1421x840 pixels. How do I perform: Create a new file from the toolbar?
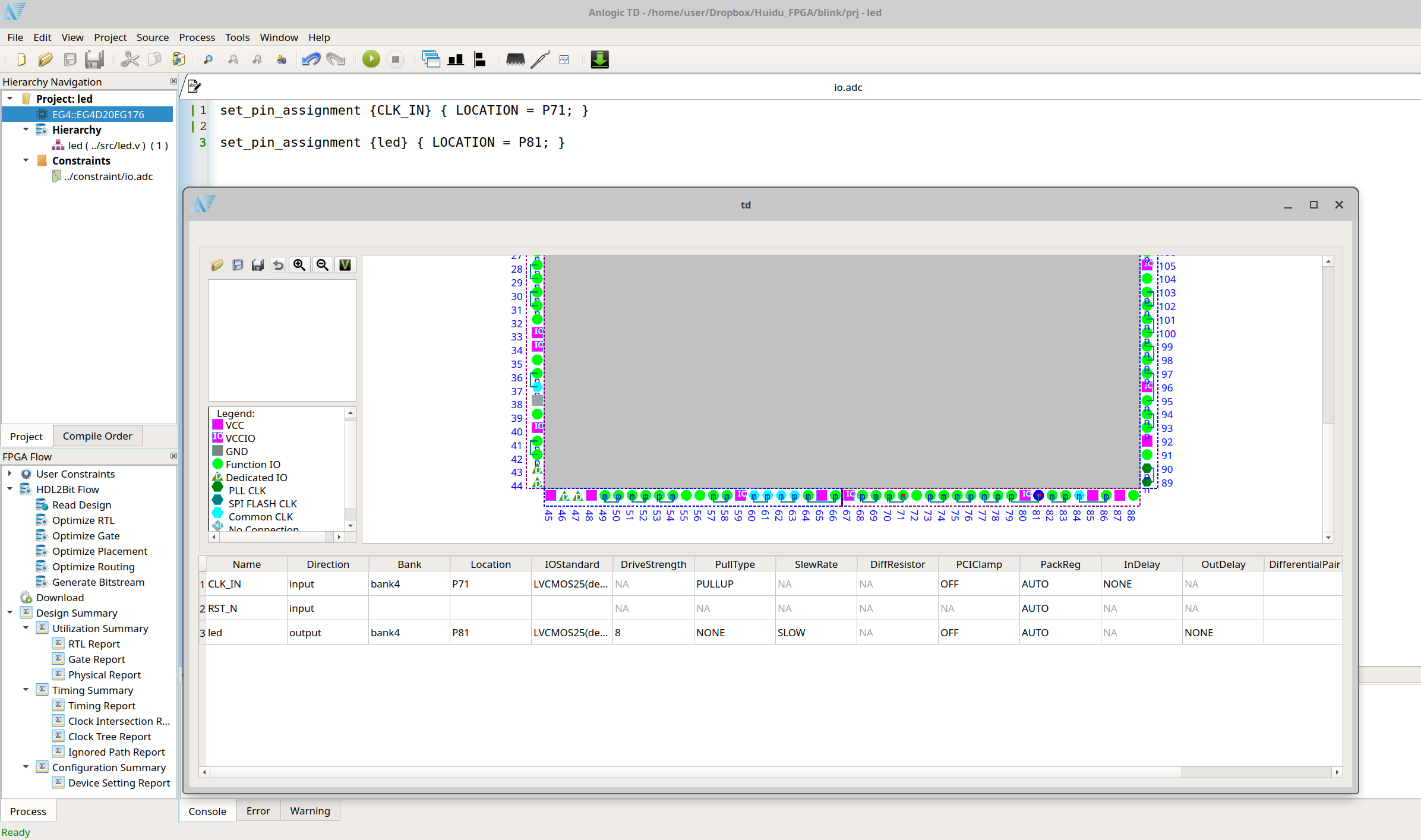coord(21,59)
